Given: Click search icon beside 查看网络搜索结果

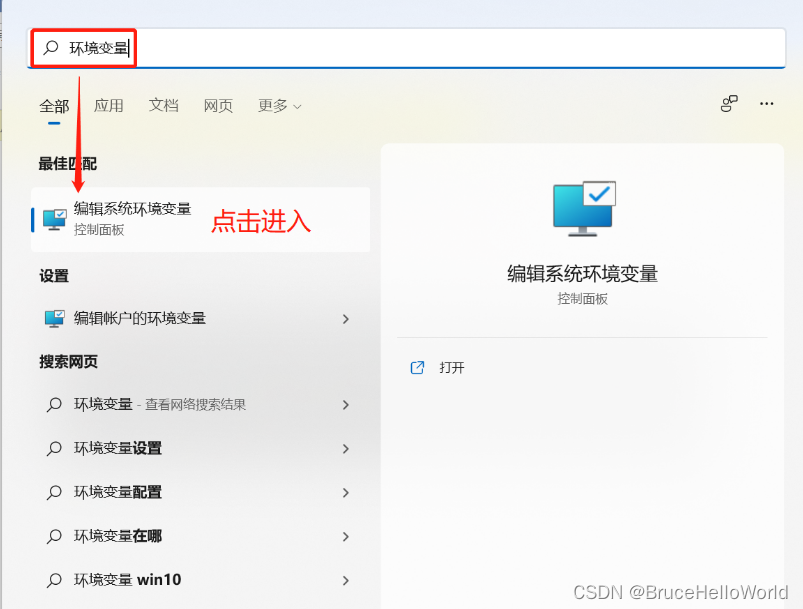Looking at the screenshot, I should (x=54, y=405).
